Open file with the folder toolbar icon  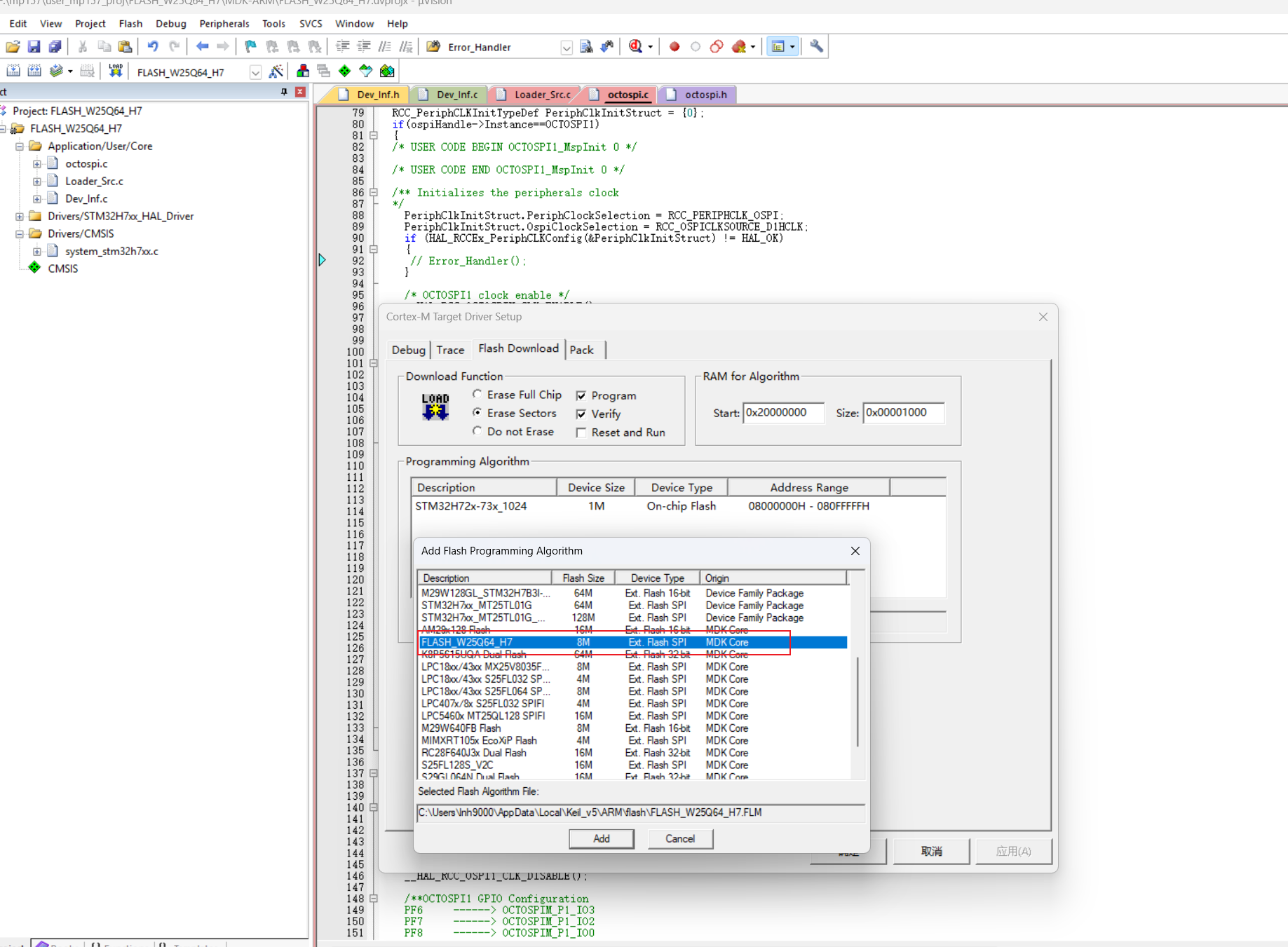click(13, 47)
